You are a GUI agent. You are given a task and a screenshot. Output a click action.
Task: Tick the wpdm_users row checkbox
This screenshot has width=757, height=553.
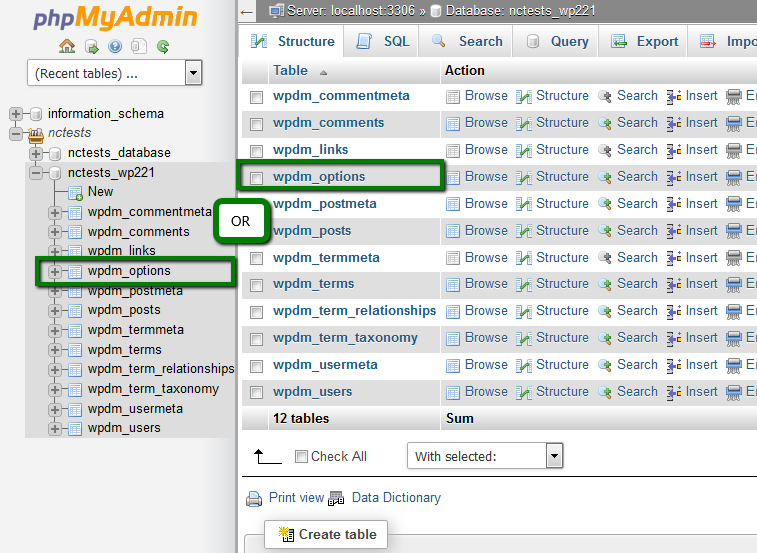coord(256,392)
